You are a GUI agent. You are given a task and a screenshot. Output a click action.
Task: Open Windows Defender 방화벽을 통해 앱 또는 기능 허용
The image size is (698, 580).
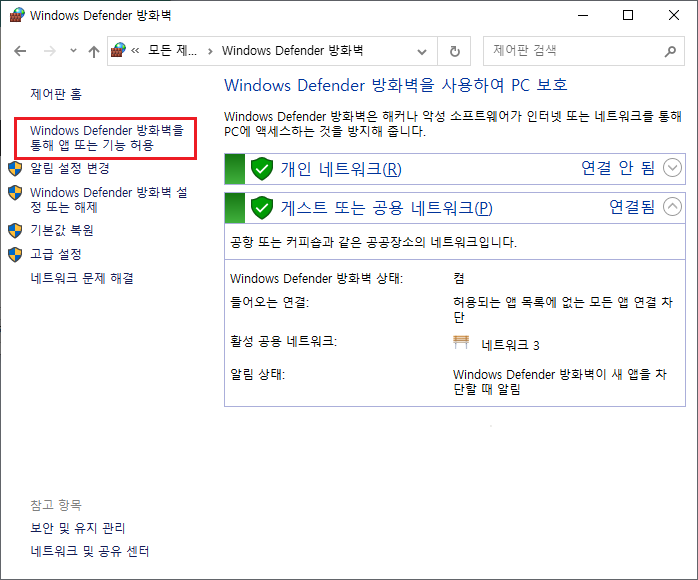[107, 138]
